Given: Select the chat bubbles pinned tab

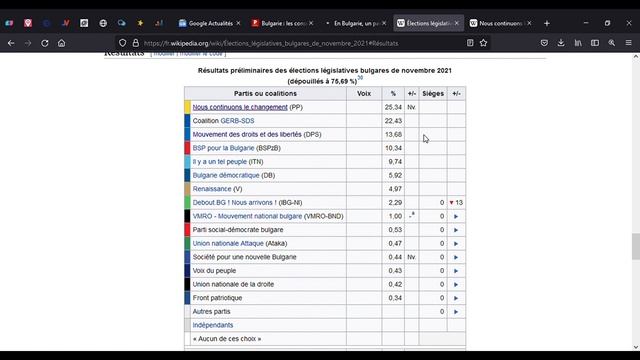Looking at the screenshot, I should pyautogui.click(x=122, y=23).
